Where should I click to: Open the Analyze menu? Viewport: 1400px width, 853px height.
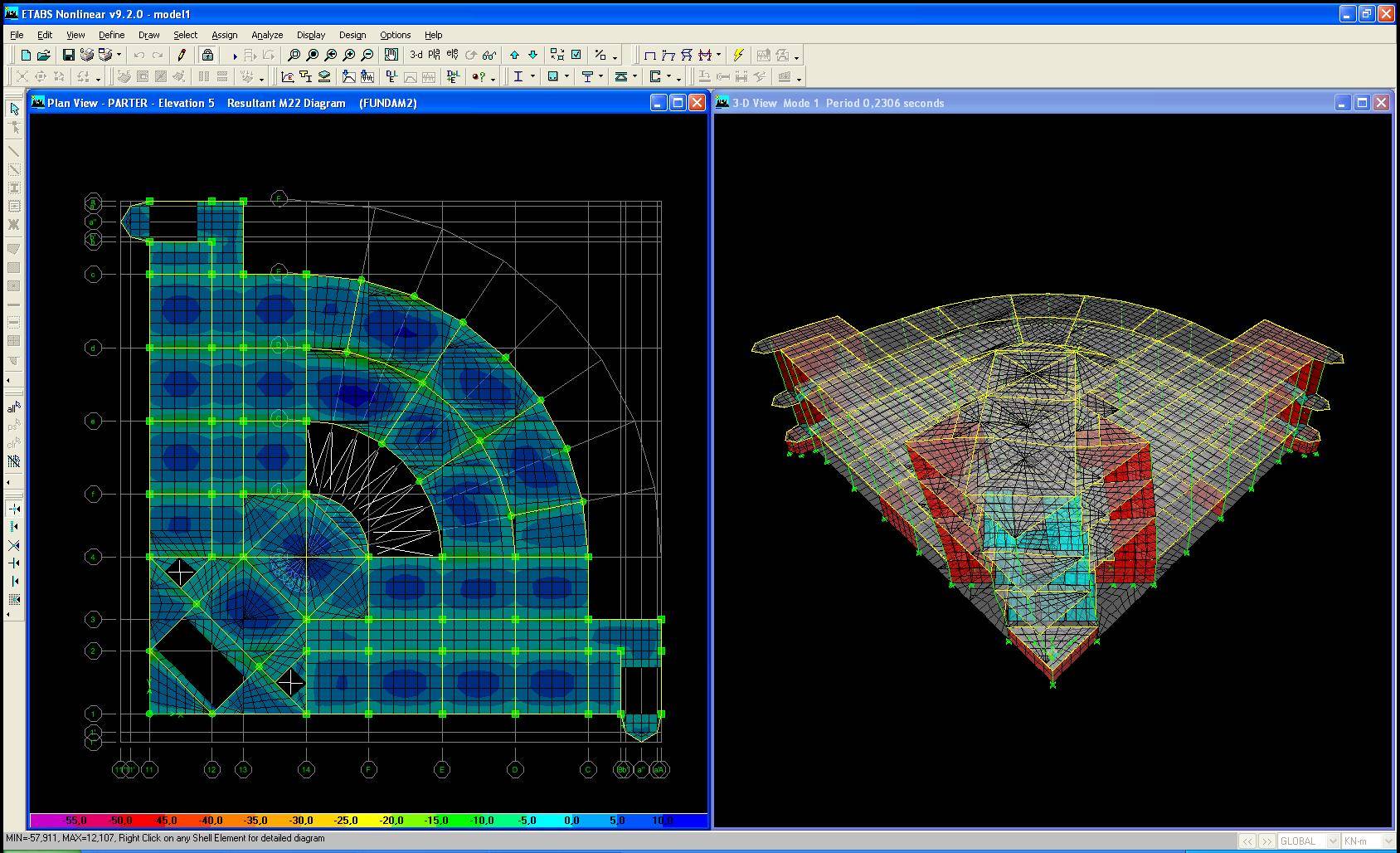pyautogui.click(x=267, y=35)
